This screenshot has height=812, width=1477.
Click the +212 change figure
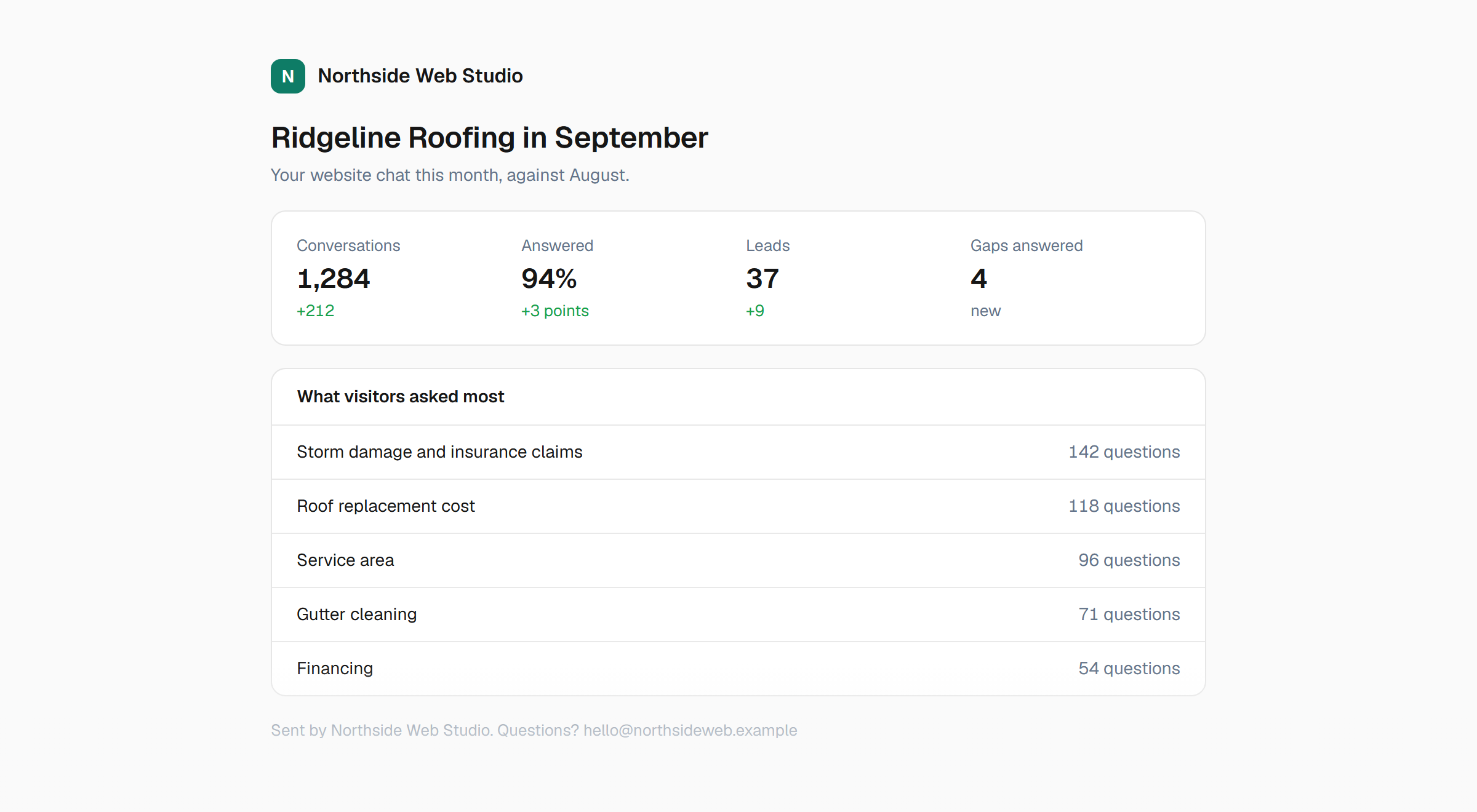(x=316, y=311)
